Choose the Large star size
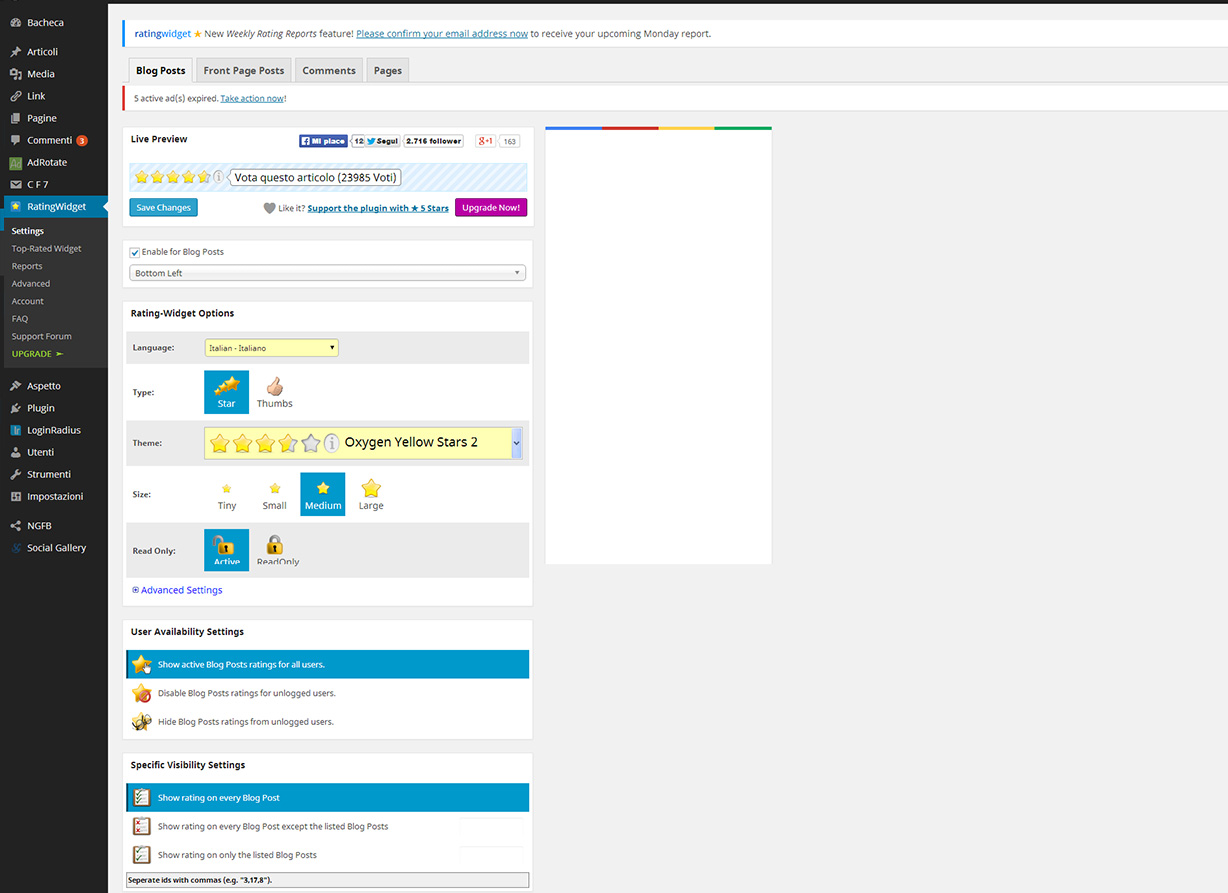 pyautogui.click(x=371, y=494)
